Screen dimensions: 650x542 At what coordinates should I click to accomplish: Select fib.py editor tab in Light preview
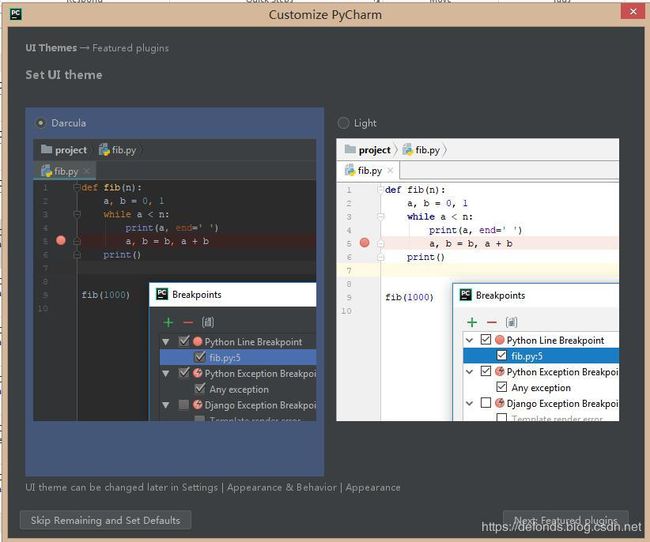pyautogui.click(x=368, y=170)
